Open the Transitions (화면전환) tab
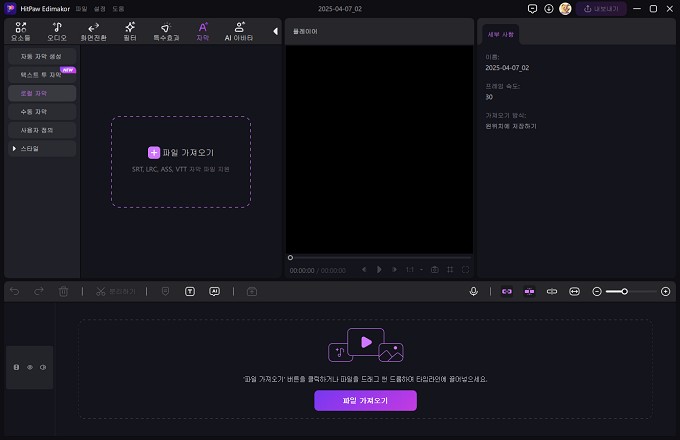The height and width of the screenshot is (440, 680). tap(93, 32)
